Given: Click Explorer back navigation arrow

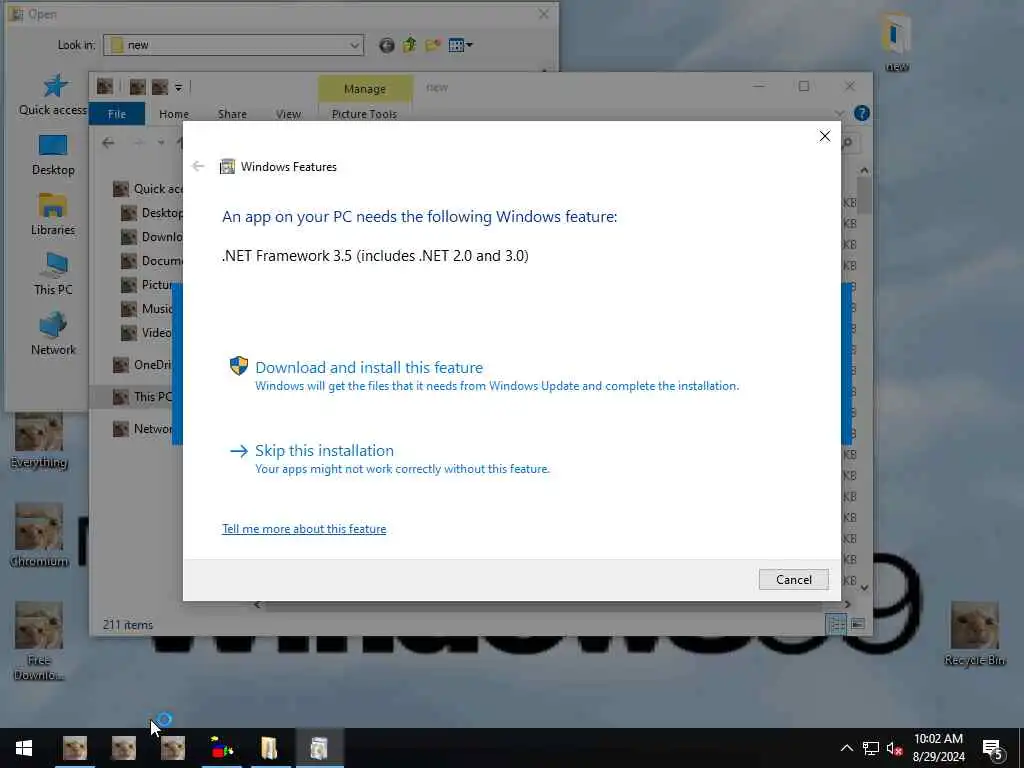Looking at the screenshot, I should coord(108,142).
